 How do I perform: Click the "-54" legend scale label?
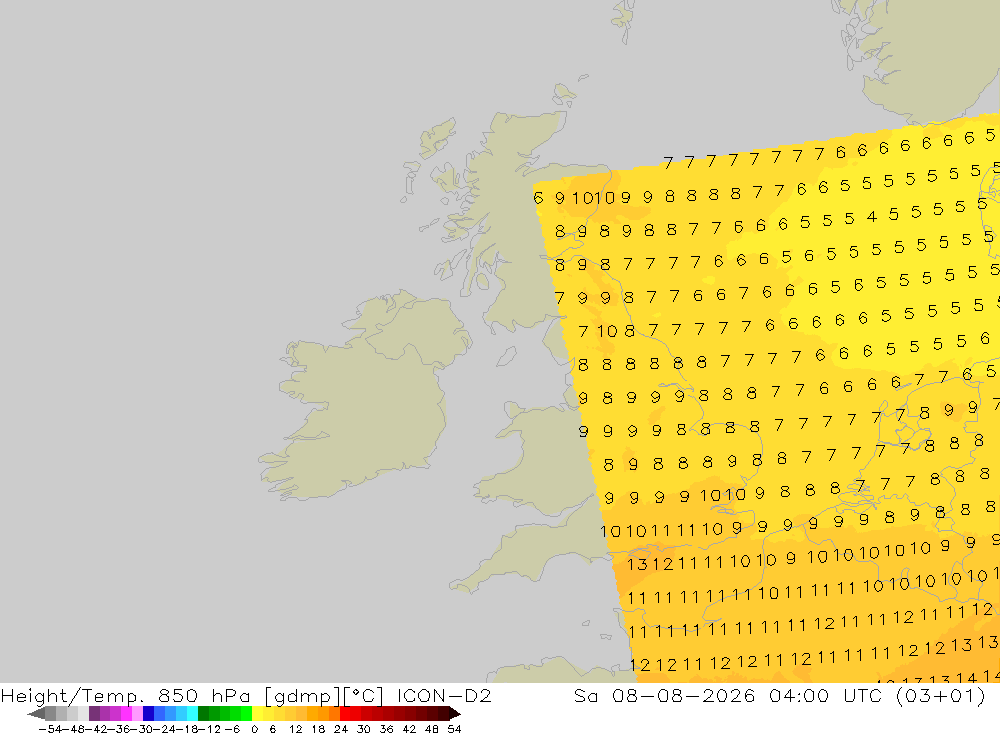pyautogui.click(x=50, y=729)
